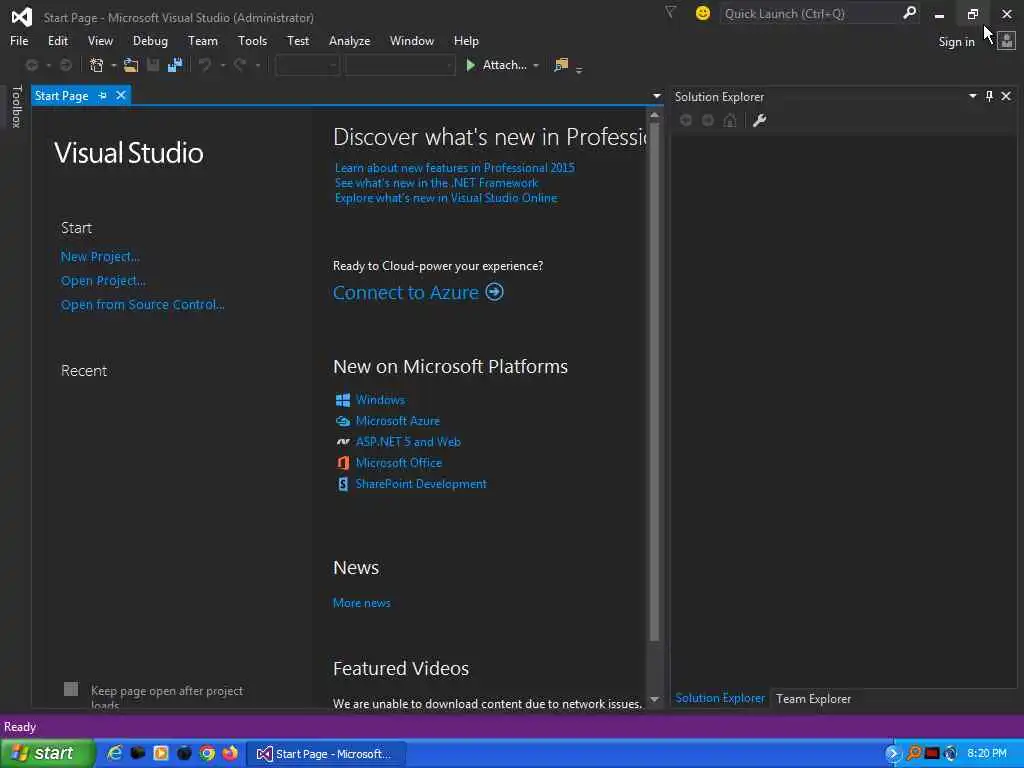Viewport: 1024px width, 768px height.
Task: Click the Windows start button
Action: click(47, 753)
